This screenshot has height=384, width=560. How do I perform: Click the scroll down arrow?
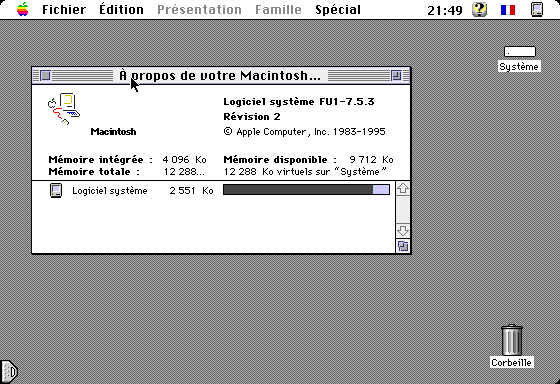[403, 231]
